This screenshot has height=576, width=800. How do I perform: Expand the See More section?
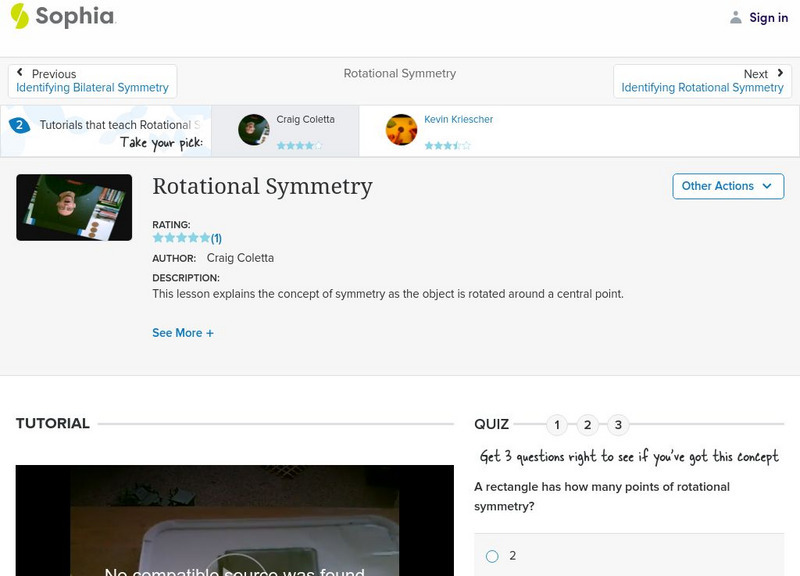[x=183, y=333]
